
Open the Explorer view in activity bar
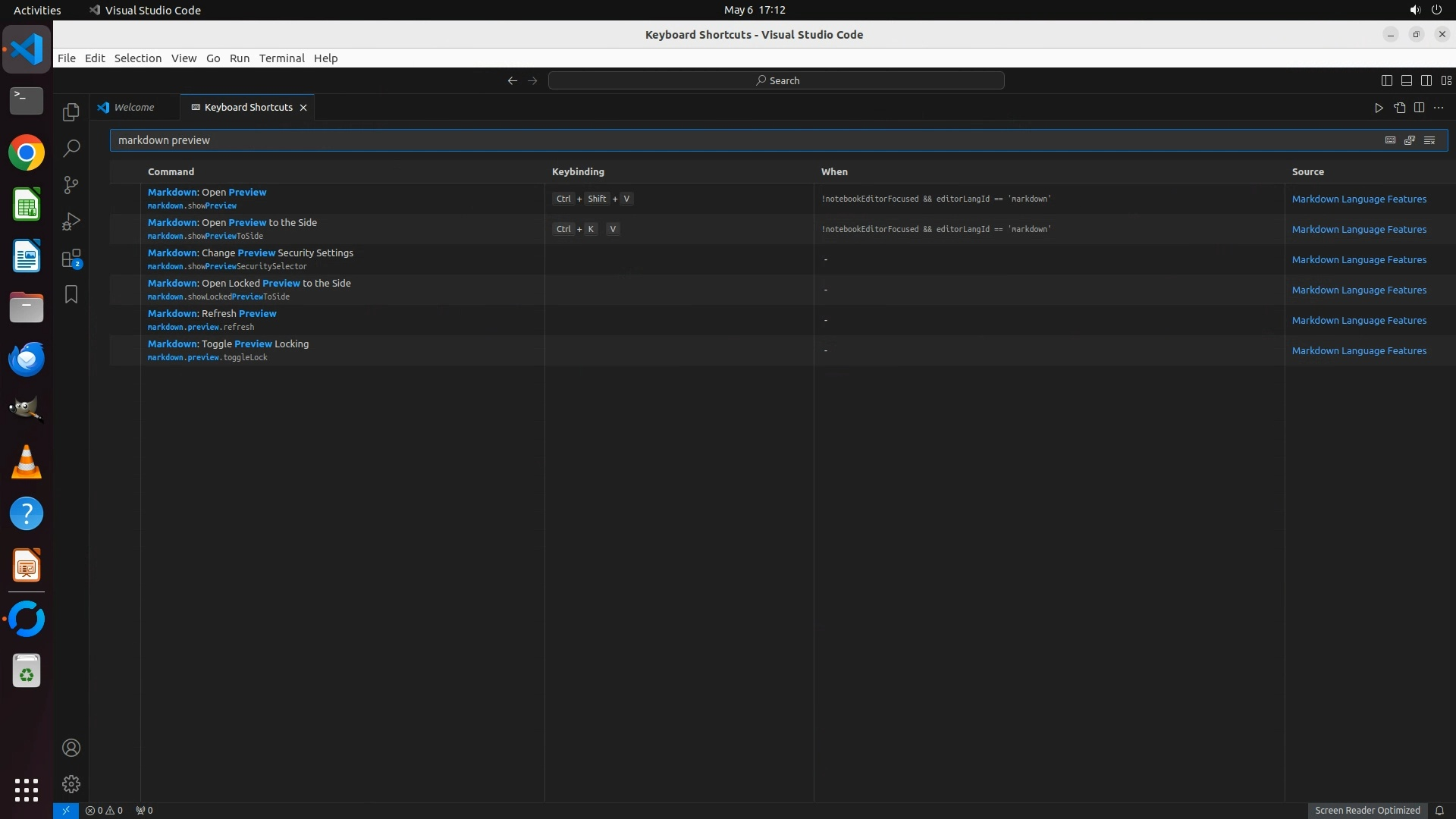pos(71,112)
